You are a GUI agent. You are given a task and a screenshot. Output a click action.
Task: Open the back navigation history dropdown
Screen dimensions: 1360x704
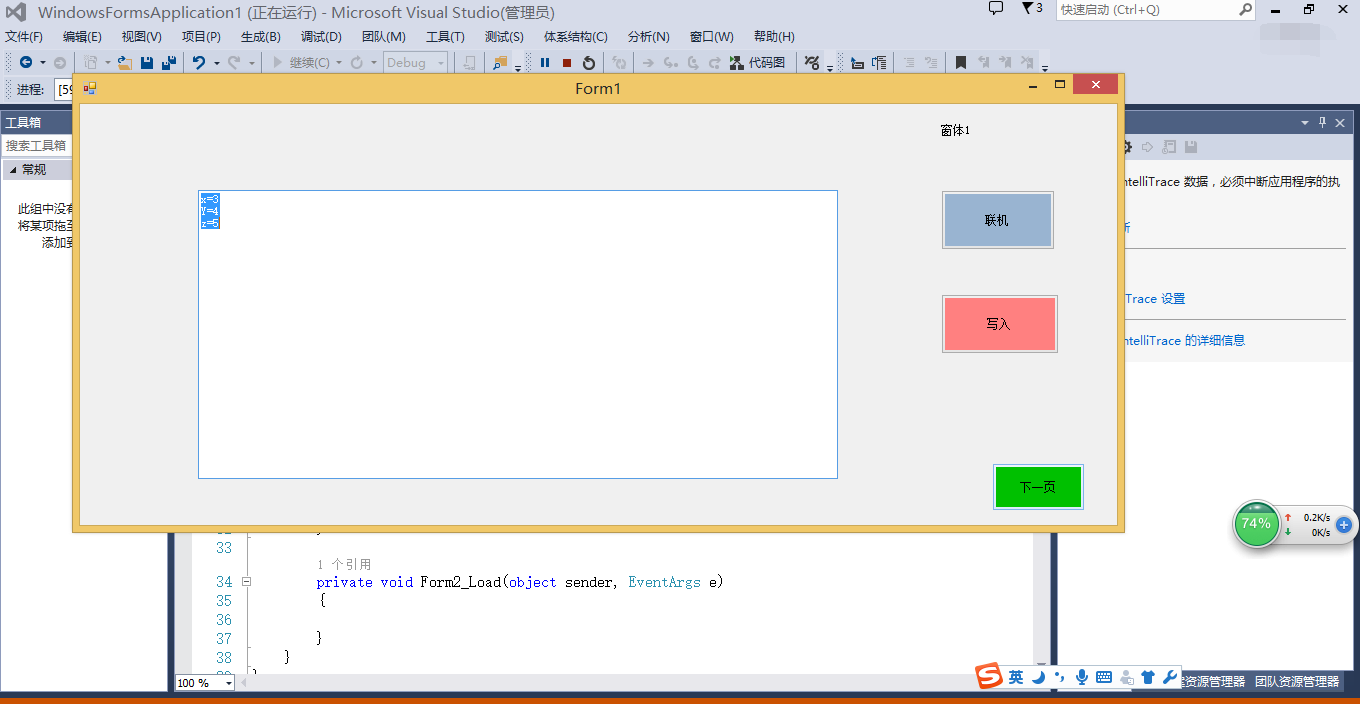tap(43, 63)
